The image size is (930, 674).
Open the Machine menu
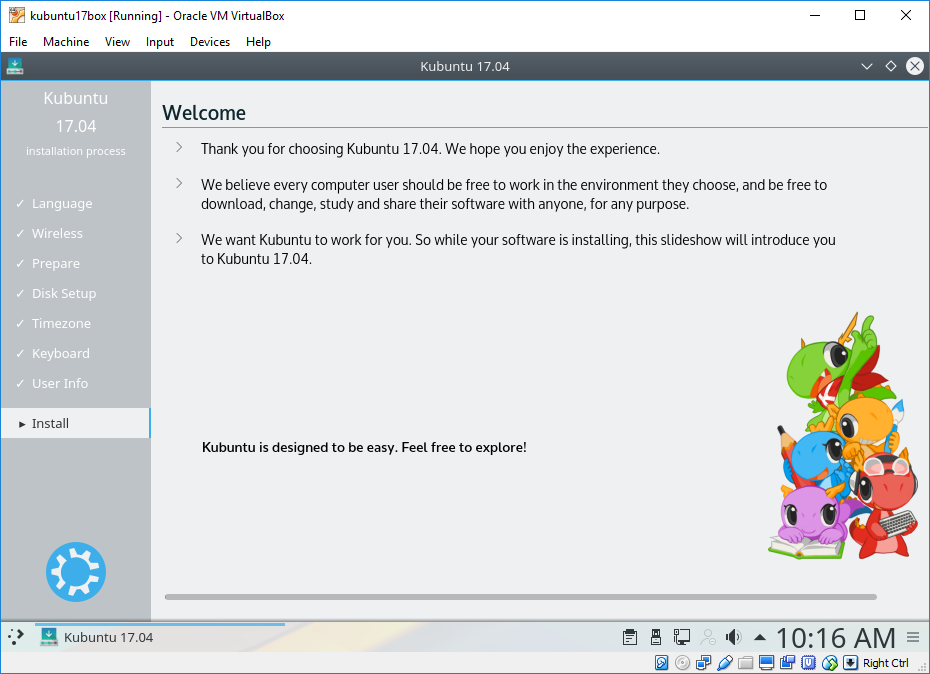click(66, 42)
